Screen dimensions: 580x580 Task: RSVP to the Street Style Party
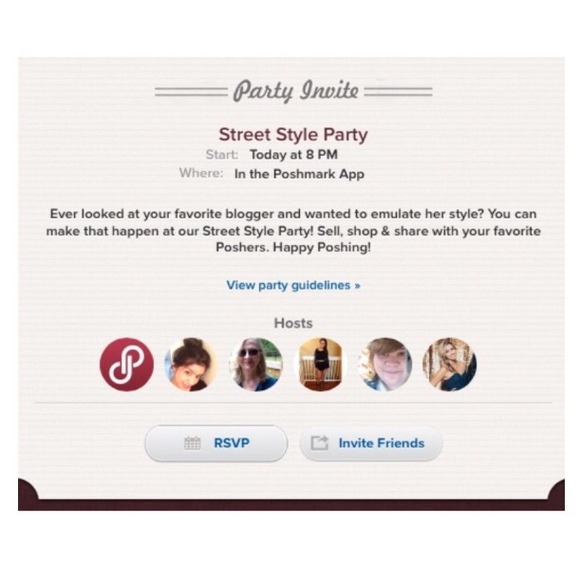click(x=216, y=443)
